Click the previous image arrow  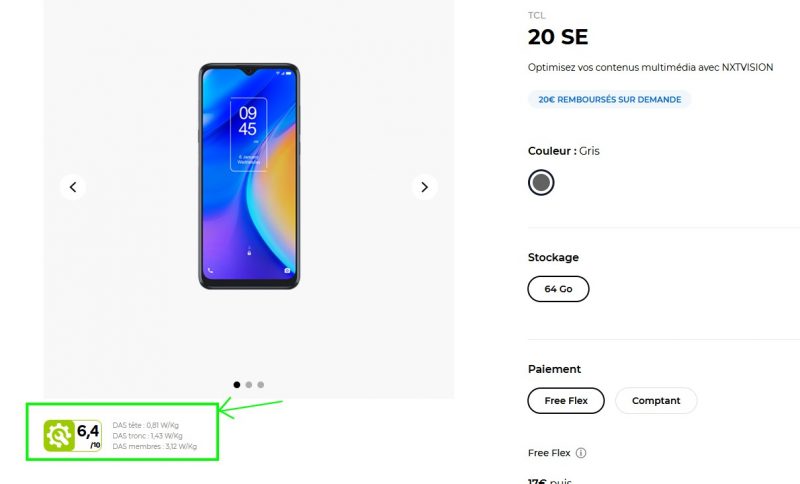[x=72, y=187]
